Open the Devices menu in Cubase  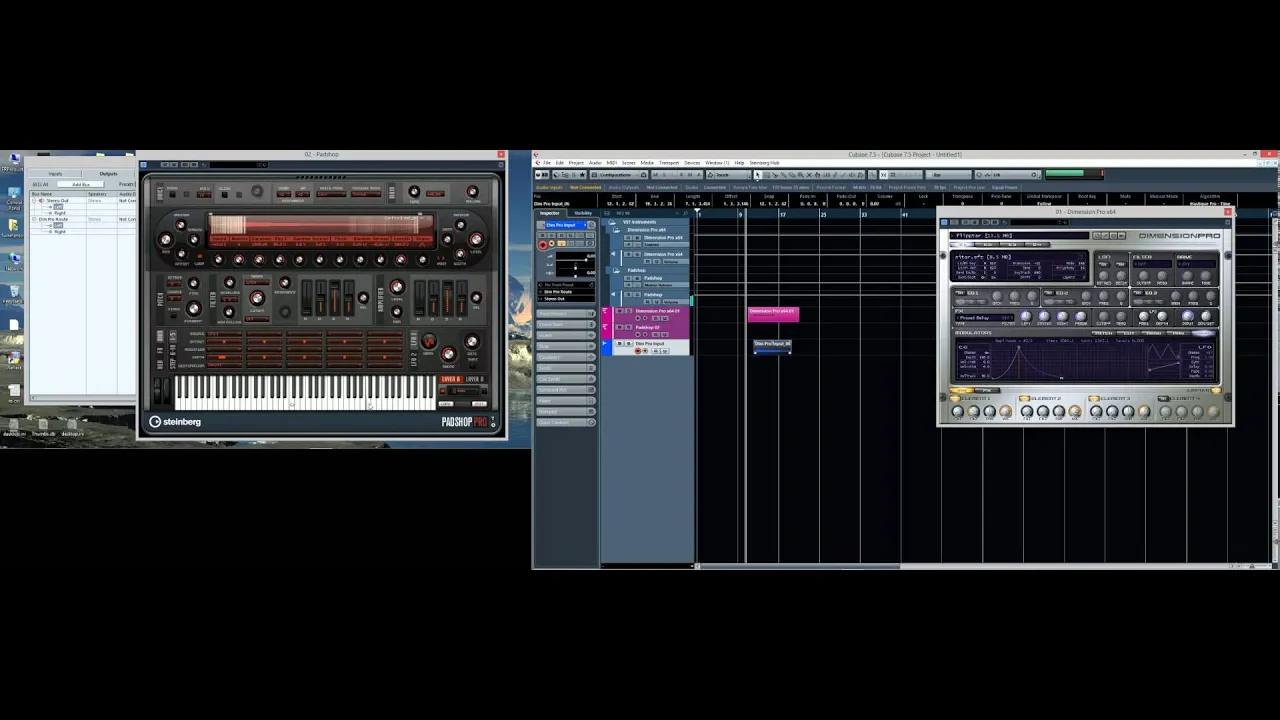(692, 163)
